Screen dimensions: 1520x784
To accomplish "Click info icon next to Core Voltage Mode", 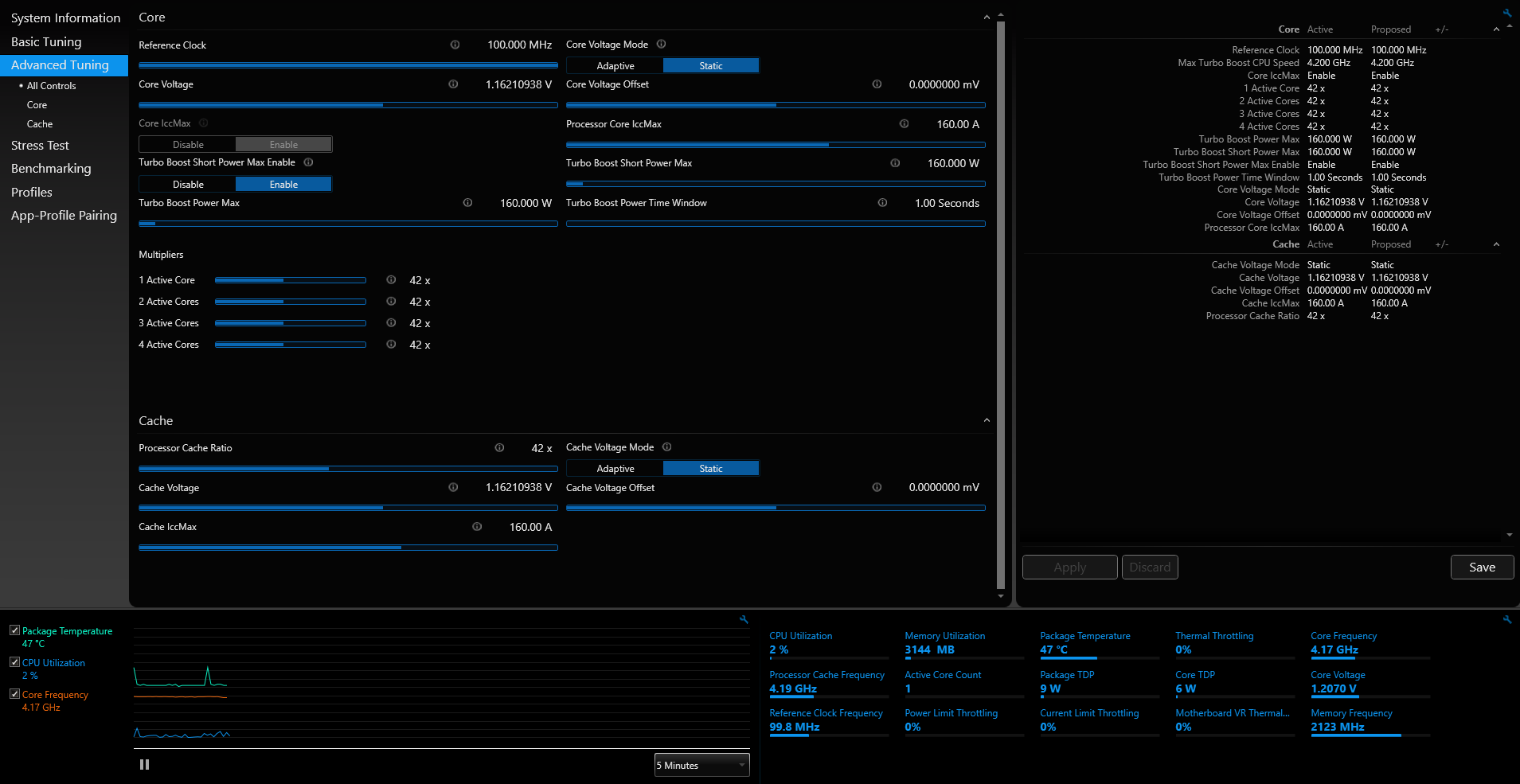I will (x=661, y=44).
